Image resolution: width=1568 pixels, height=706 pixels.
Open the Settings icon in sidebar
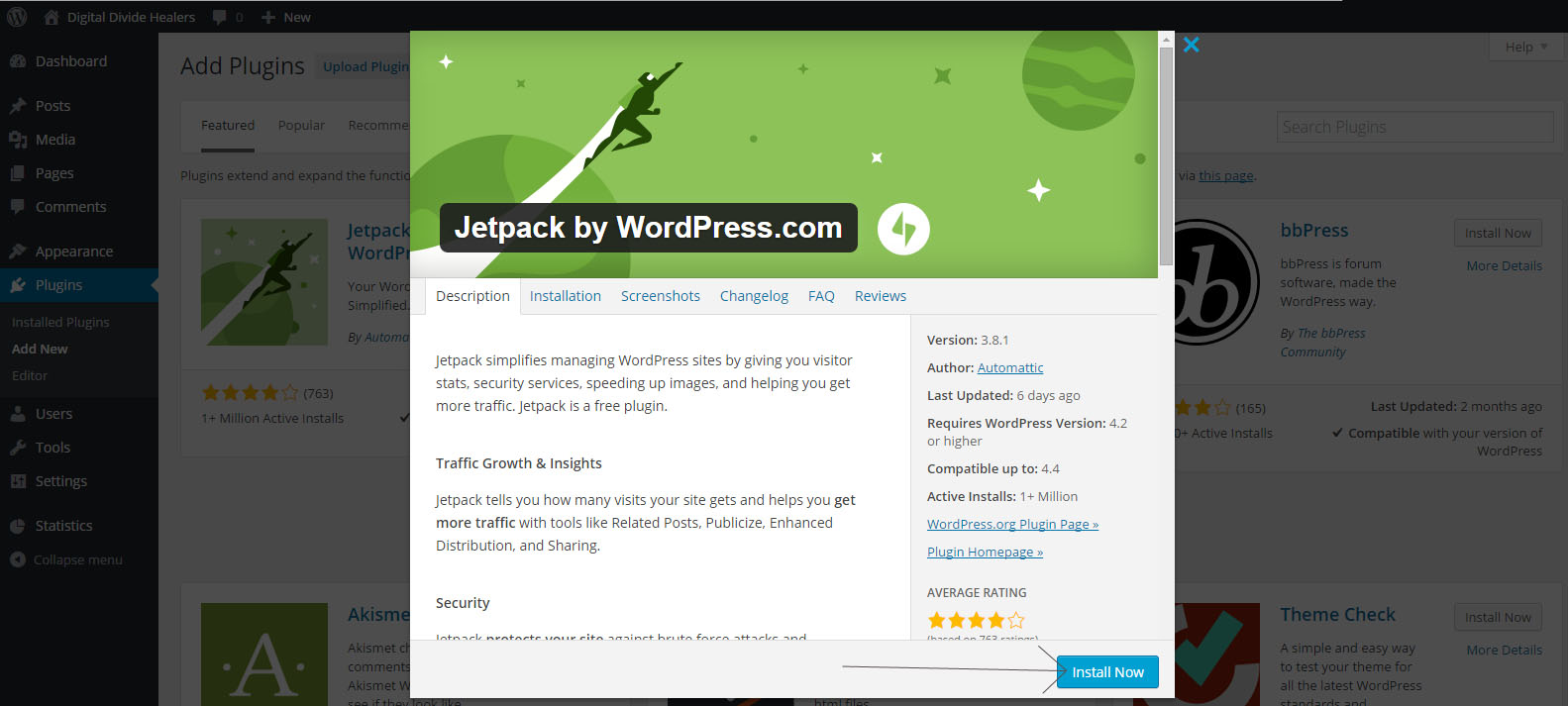[x=18, y=481]
